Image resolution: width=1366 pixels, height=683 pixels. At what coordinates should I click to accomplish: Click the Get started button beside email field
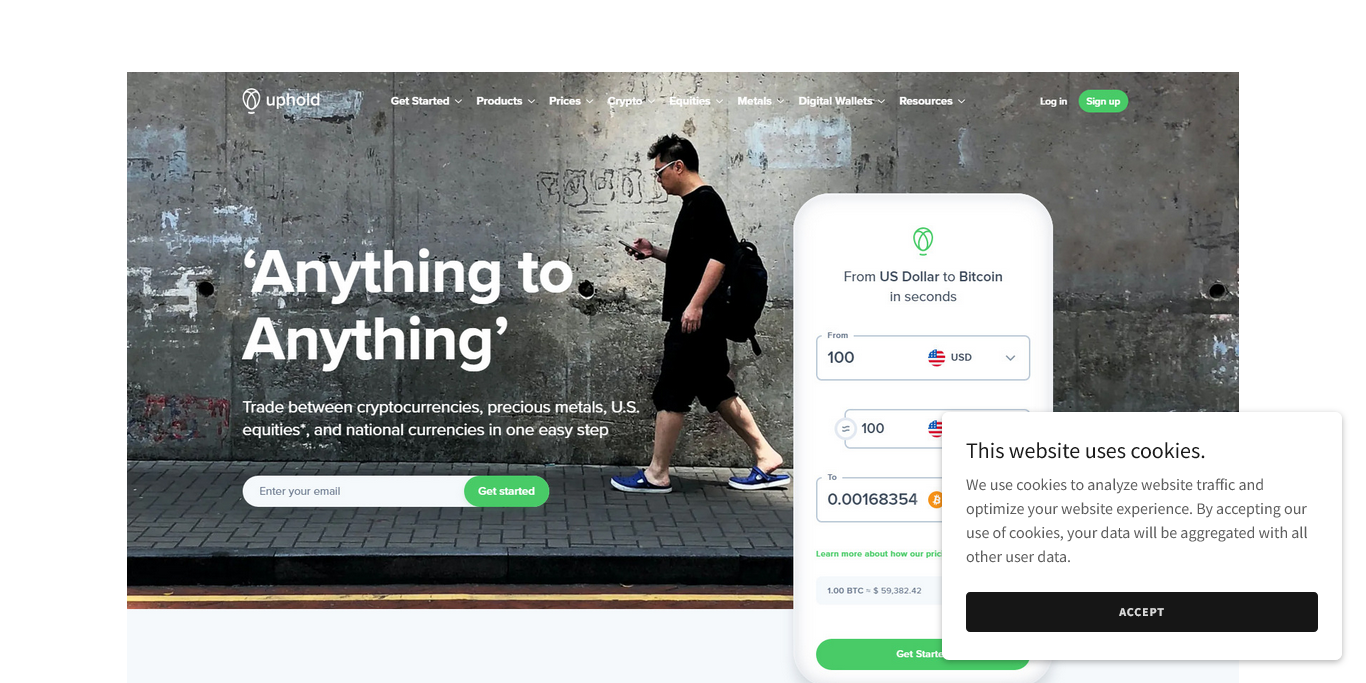click(x=506, y=491)
